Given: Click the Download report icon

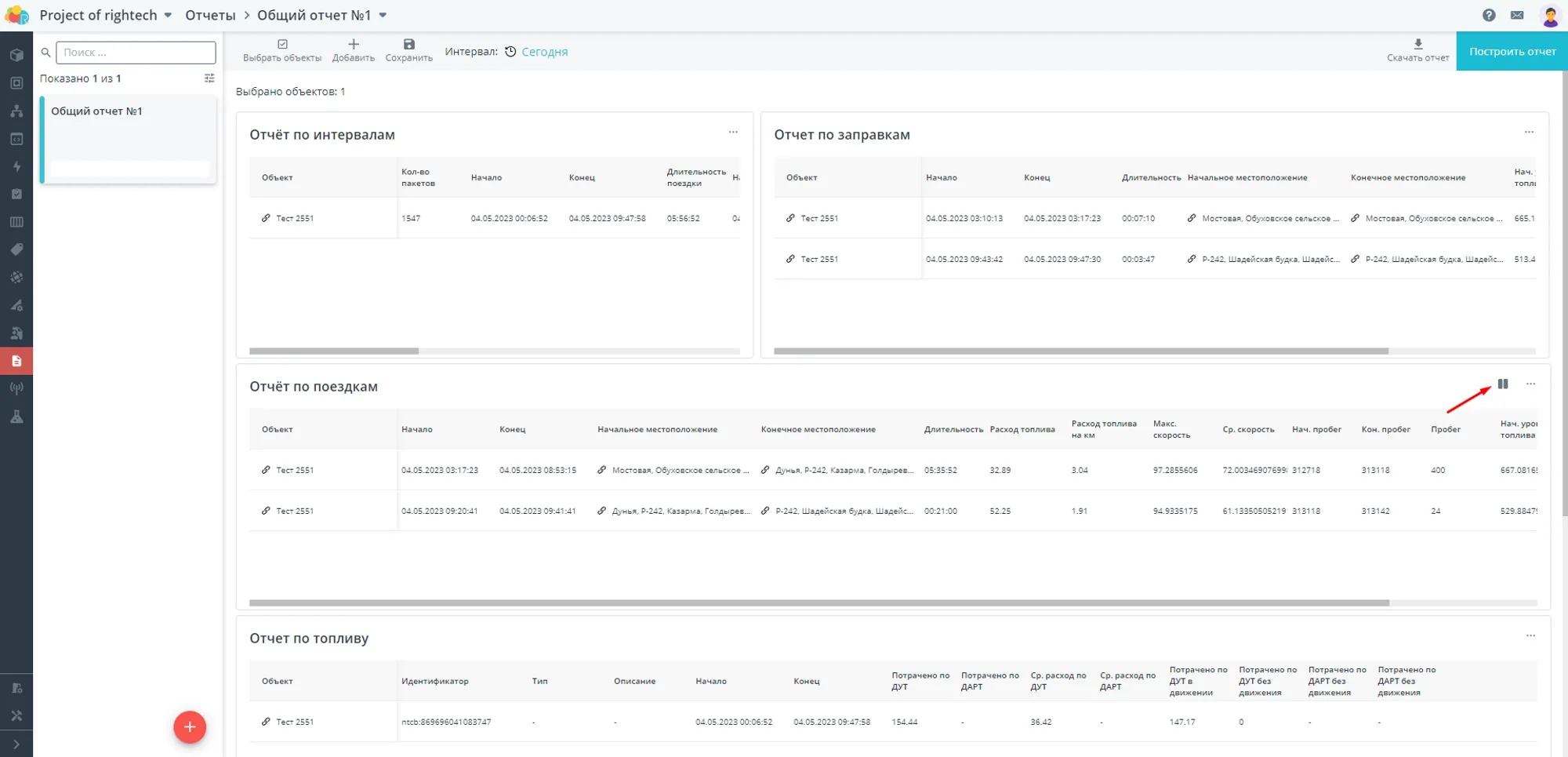Looking at the screenshot, I should tap(1417, 45).
